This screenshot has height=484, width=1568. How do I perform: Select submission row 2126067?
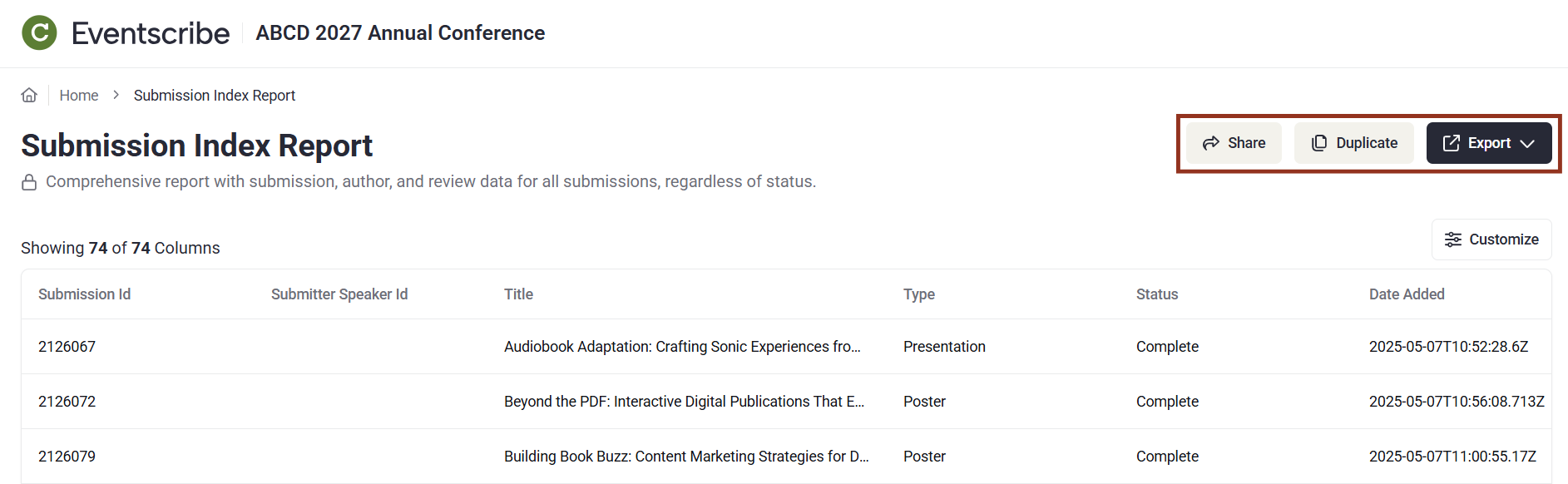tap(67, 347)
